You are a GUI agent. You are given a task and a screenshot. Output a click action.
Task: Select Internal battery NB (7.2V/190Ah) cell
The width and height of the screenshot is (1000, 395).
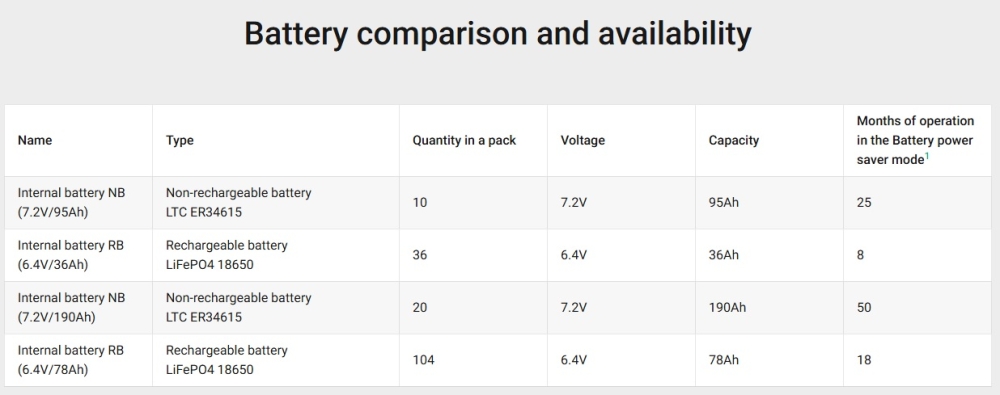click(71, 307)
